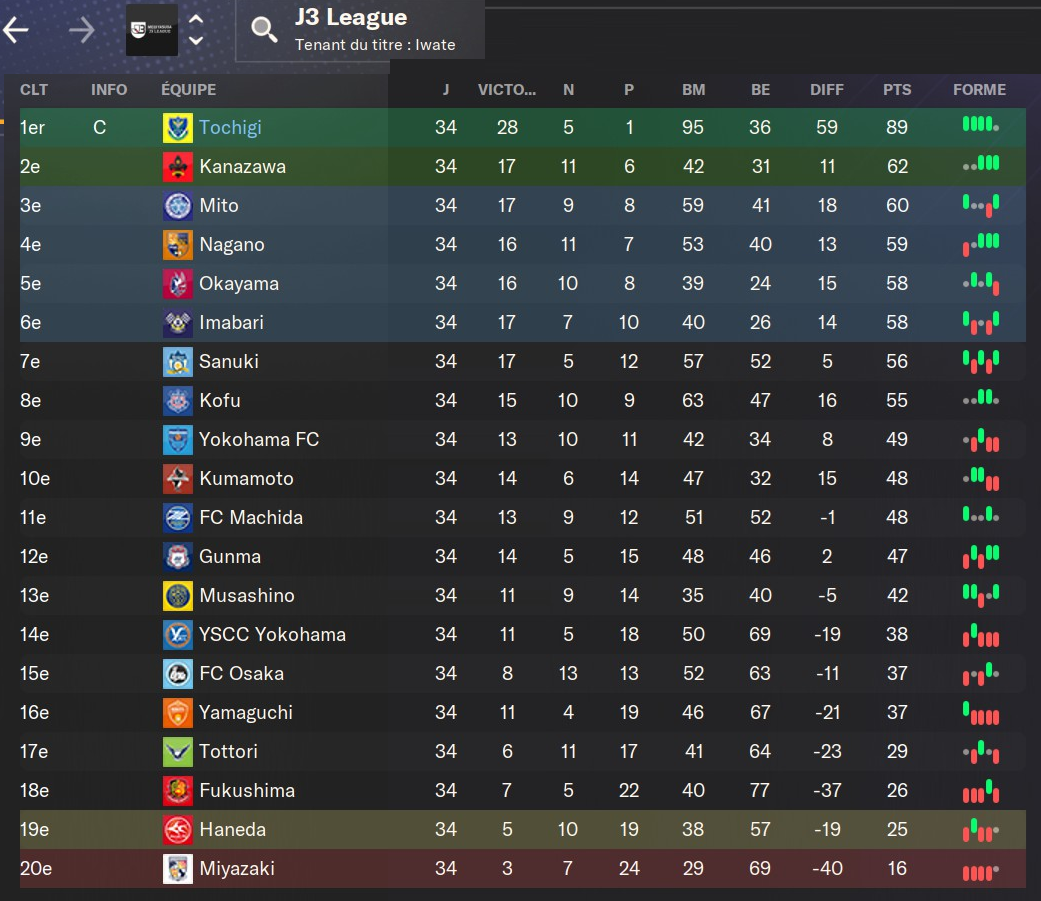Viewport: 1041px width, 901px height.
Task: Sort table by ÉQUIPE column header
Action: (188, 90)
